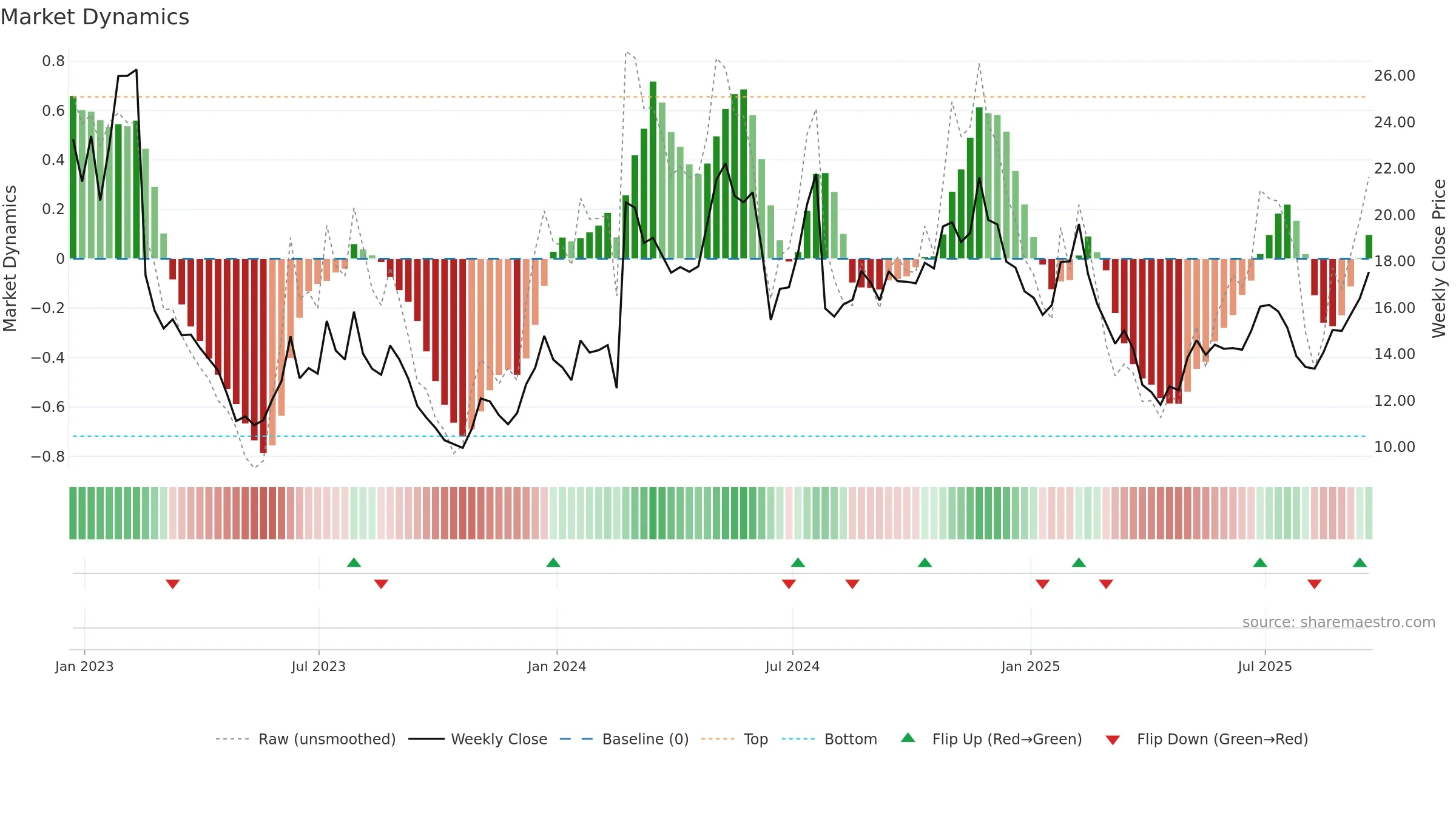Click the last light green heatmap strip cell
The image size is (1456, 819).
coord(1369,513)
